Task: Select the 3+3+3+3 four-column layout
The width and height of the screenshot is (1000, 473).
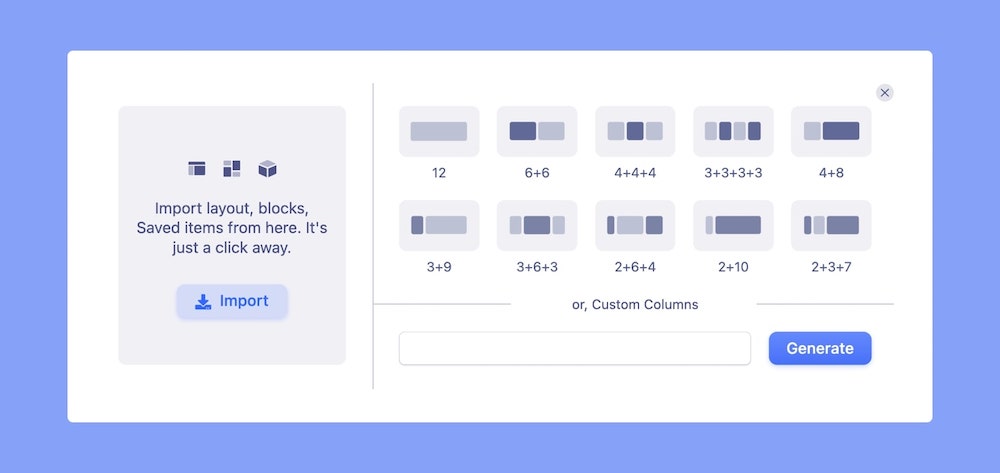Action: (x=733, y=131)
